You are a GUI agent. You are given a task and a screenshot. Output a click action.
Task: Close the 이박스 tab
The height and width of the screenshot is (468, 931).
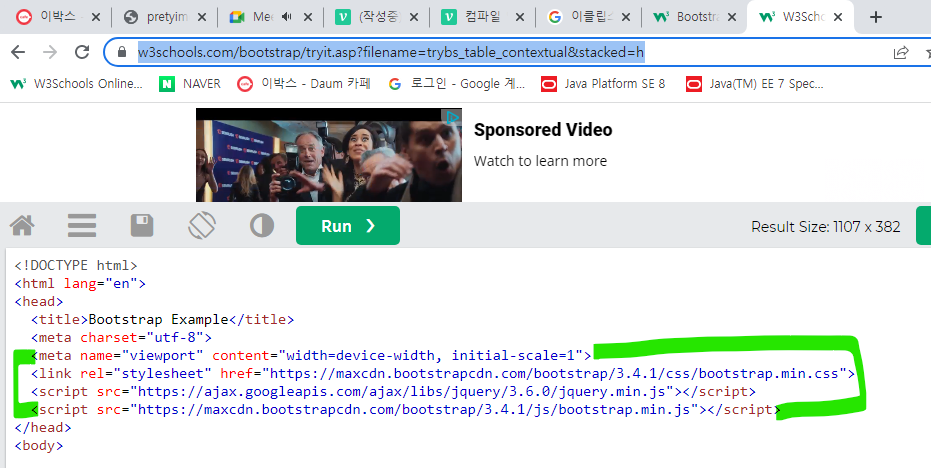tap(96, 17)
